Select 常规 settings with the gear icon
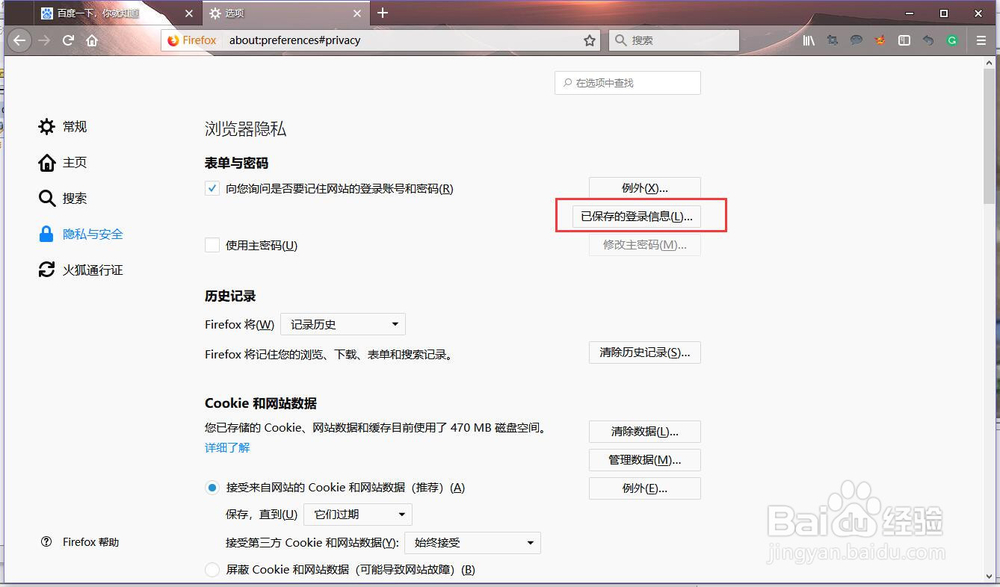1000x587 pixels. point(64,126)
